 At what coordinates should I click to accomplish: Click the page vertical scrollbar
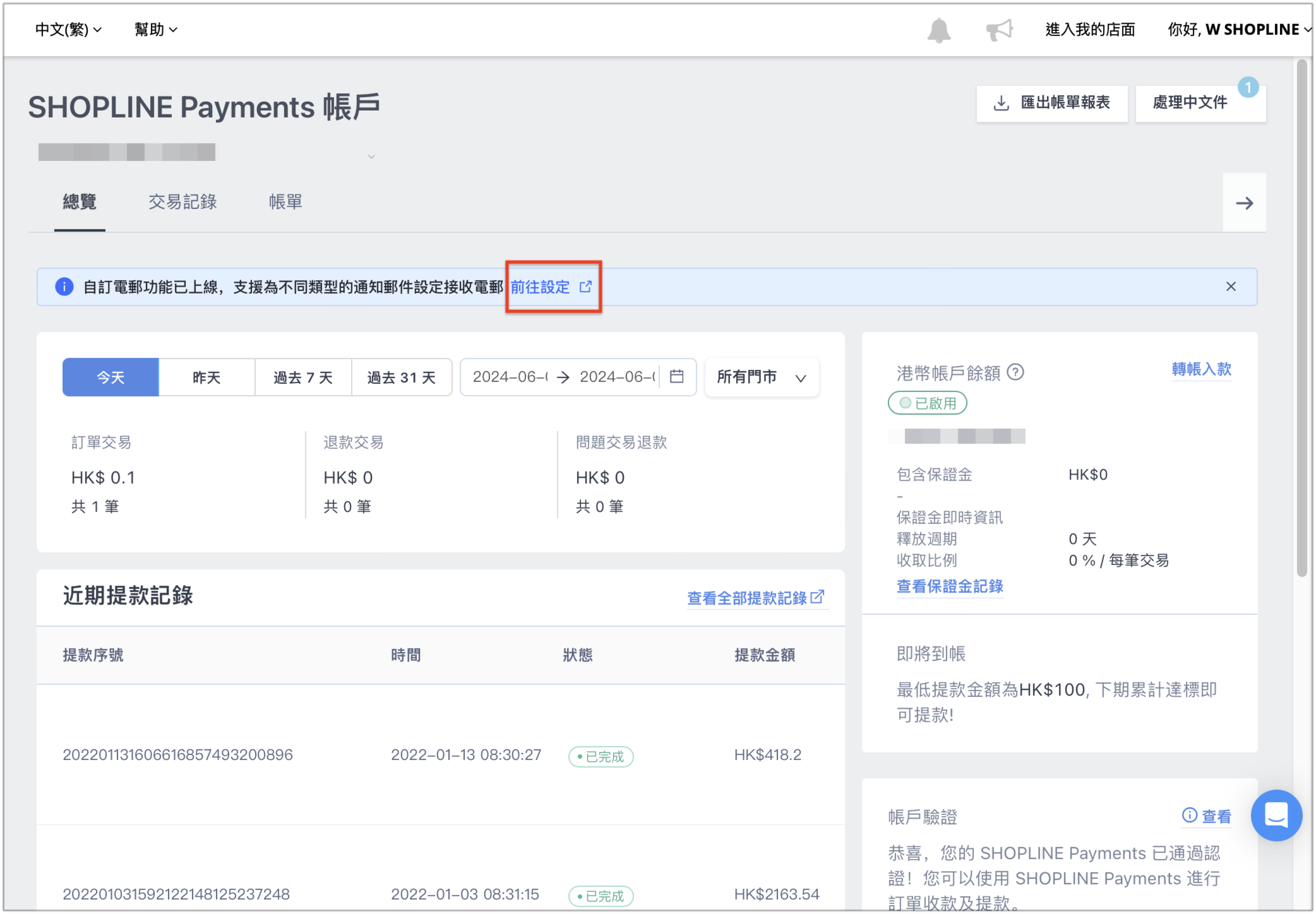[1301, 318]
